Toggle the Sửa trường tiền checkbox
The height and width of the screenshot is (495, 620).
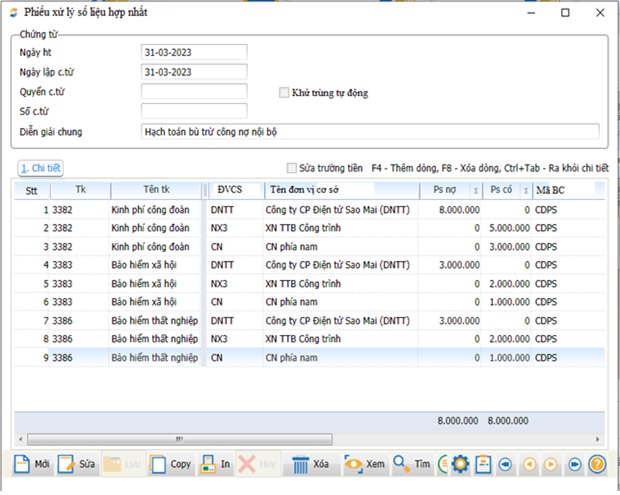coord(292,168)
